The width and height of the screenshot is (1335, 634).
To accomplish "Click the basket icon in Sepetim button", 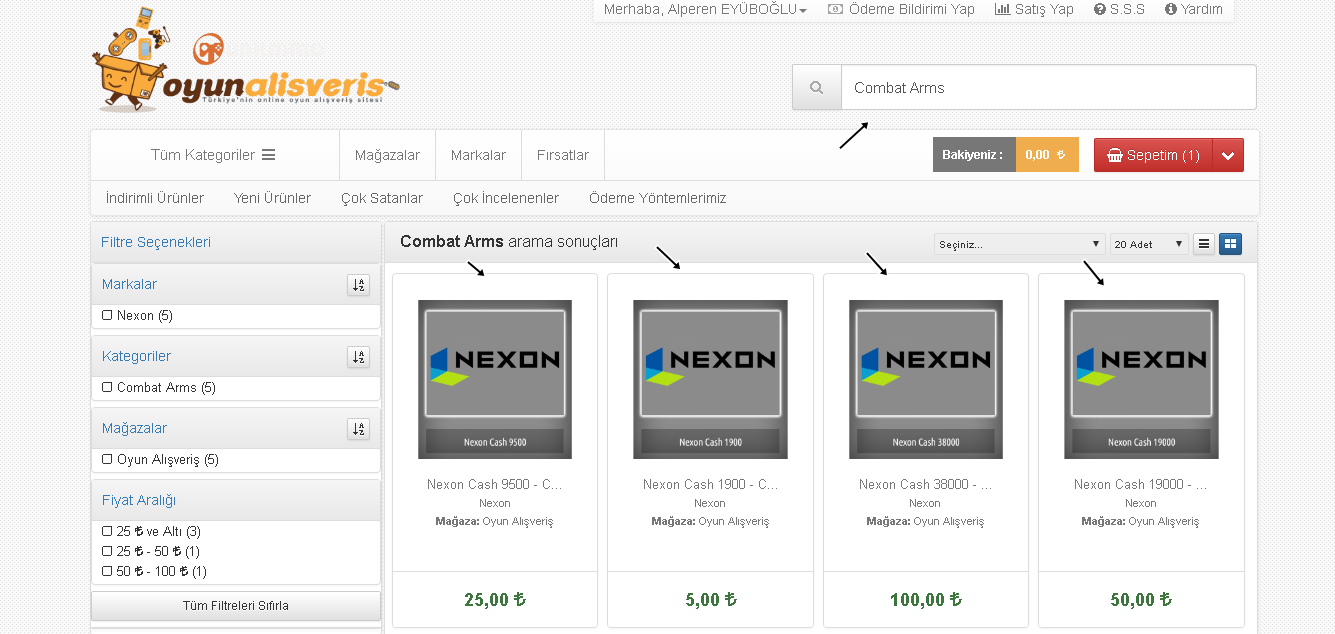I will (x=1115, y=156).
